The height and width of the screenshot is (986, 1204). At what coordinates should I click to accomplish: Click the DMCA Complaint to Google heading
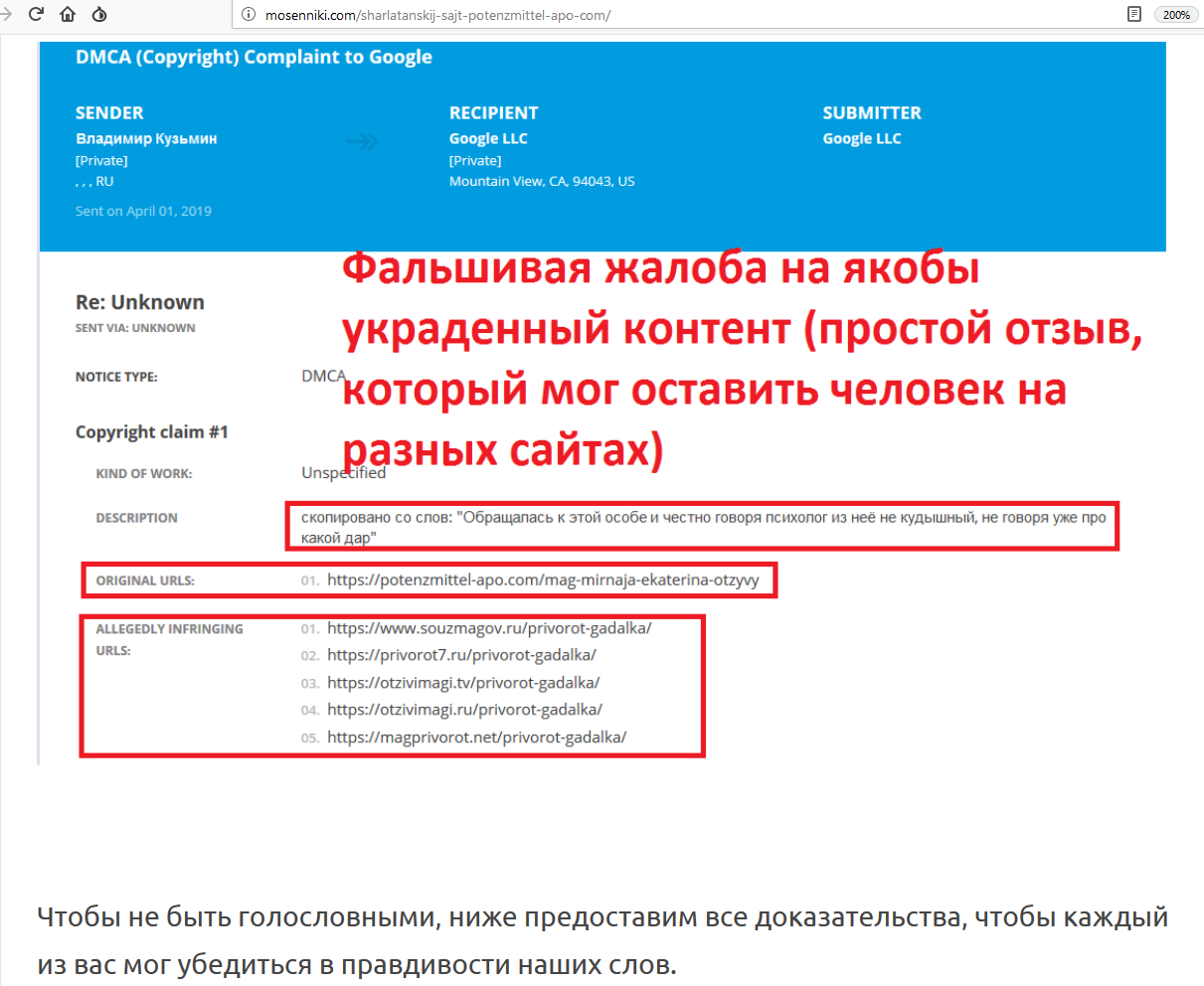[x=254, y=58]
